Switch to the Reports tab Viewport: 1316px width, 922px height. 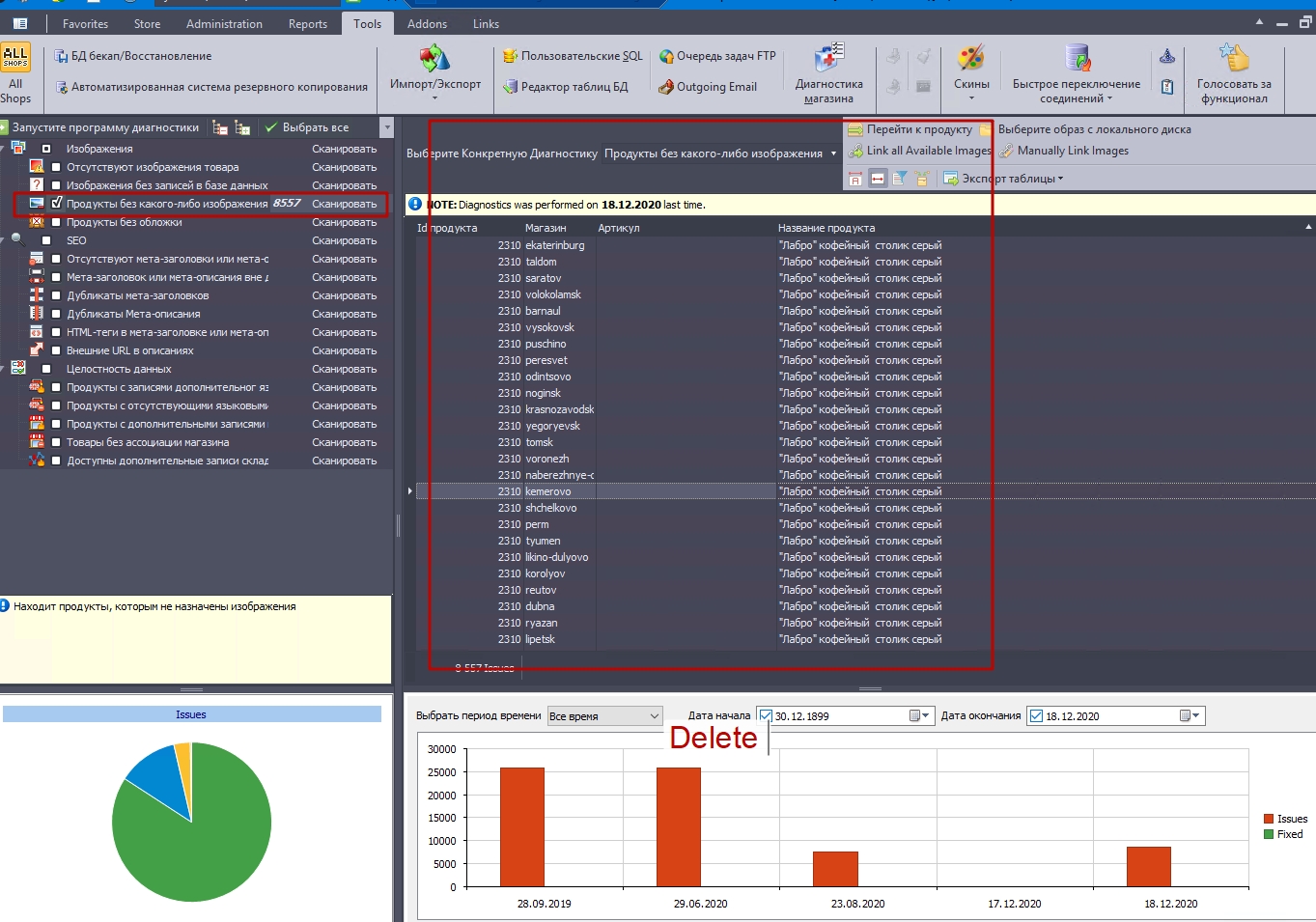pos(307,24)
